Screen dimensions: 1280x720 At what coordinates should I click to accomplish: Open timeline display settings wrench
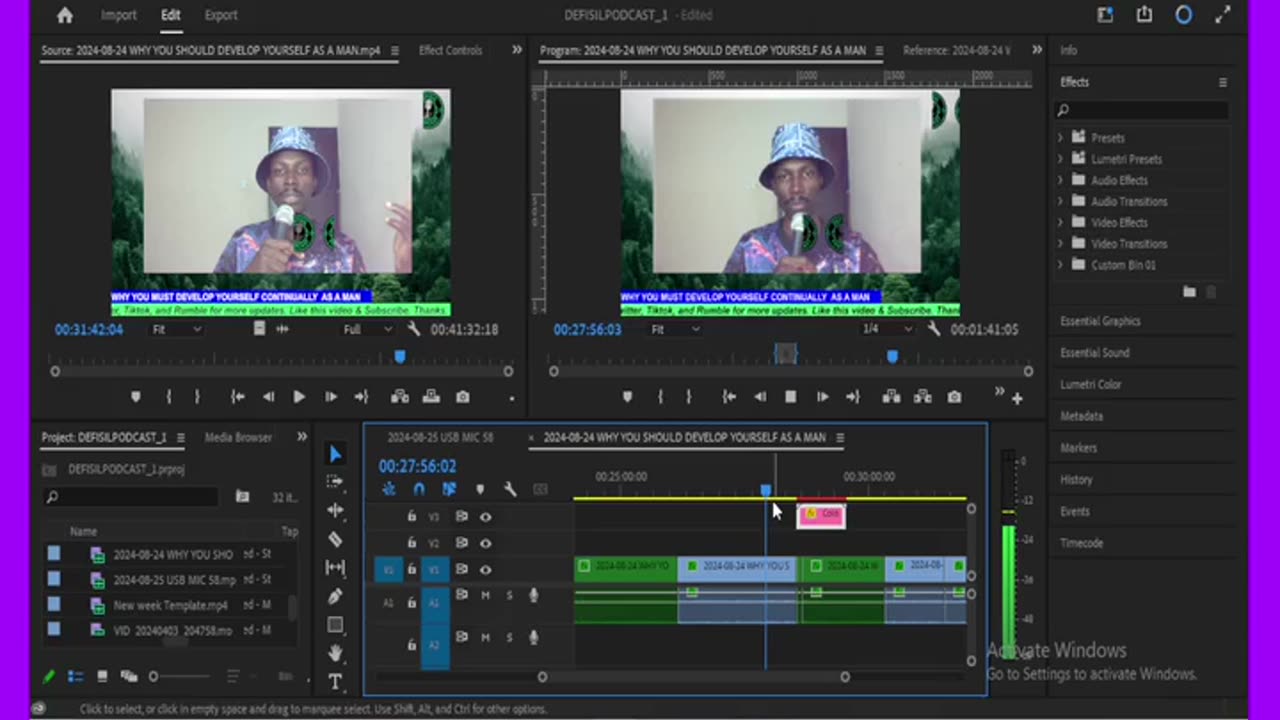[x=510, y=489]
